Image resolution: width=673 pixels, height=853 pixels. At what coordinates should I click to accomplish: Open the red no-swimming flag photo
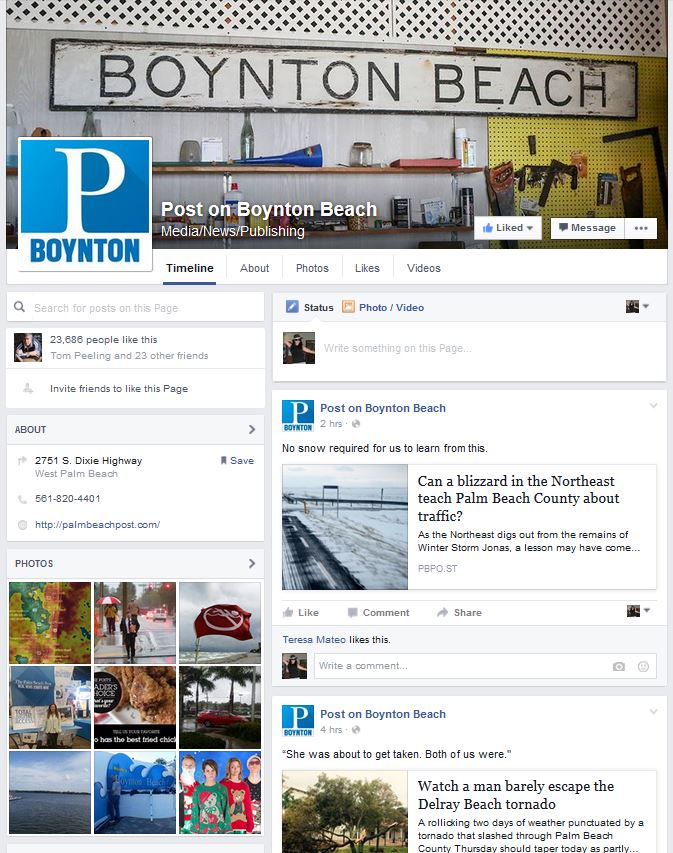[x=220, y=623]
